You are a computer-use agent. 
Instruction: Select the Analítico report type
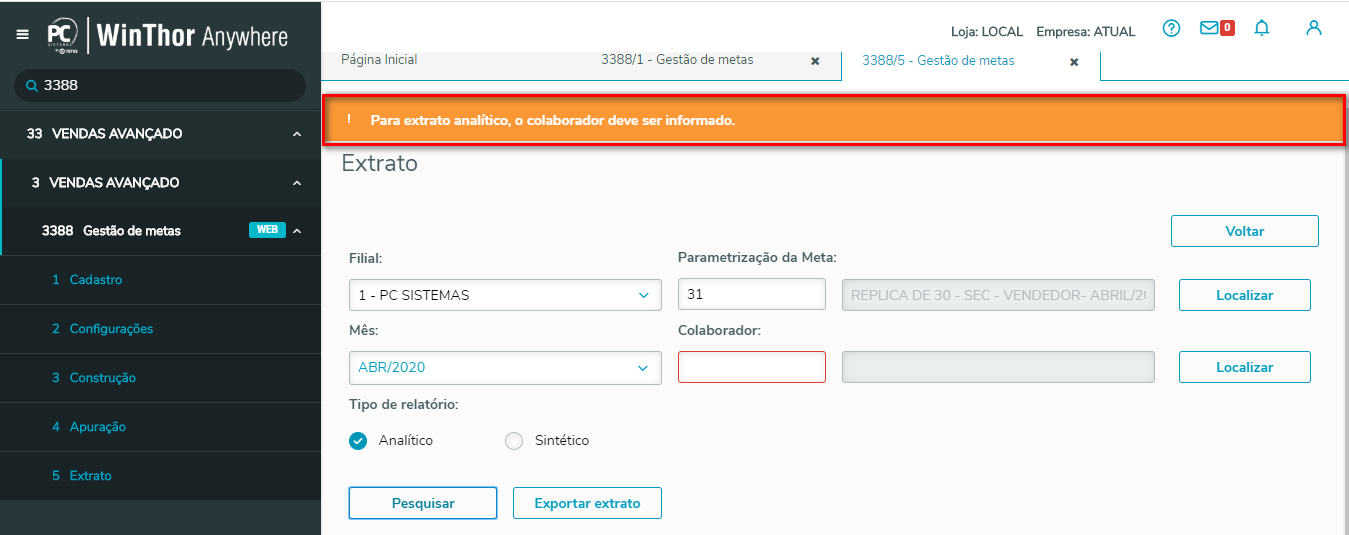click(x=359, y=441)
